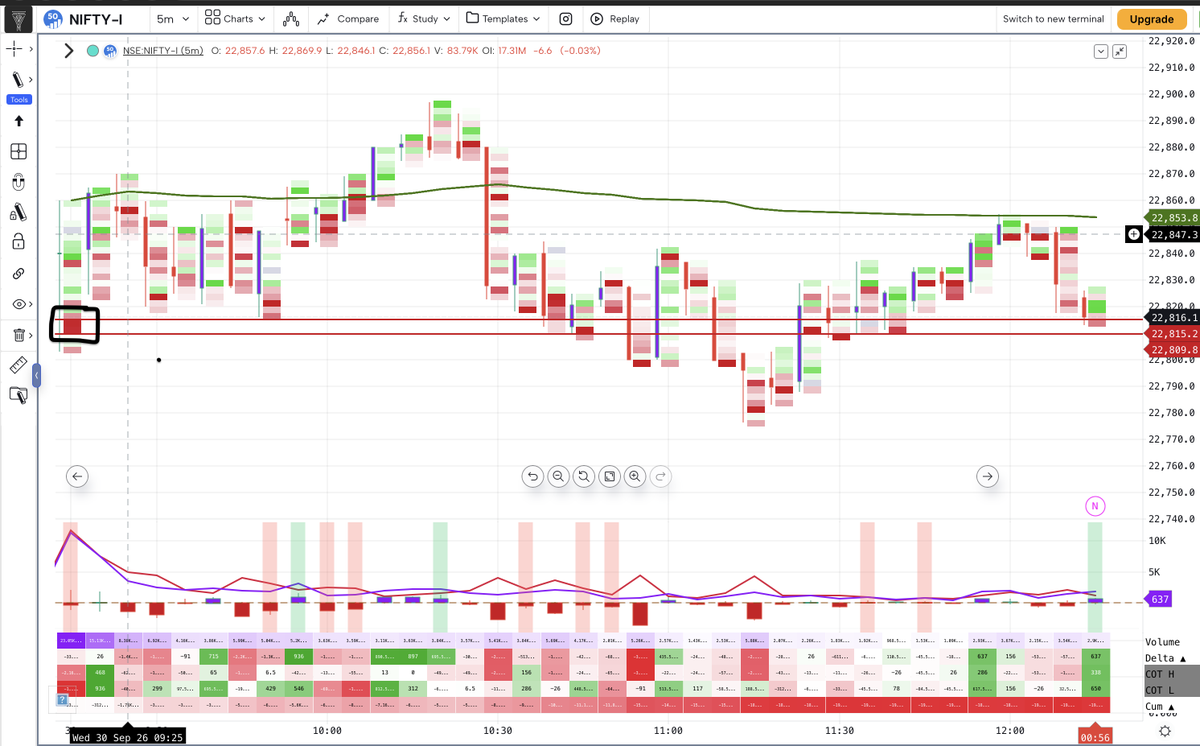1200x746 pixels.
Task: Click the orange Upgrade button
Action: point(1151,18)
